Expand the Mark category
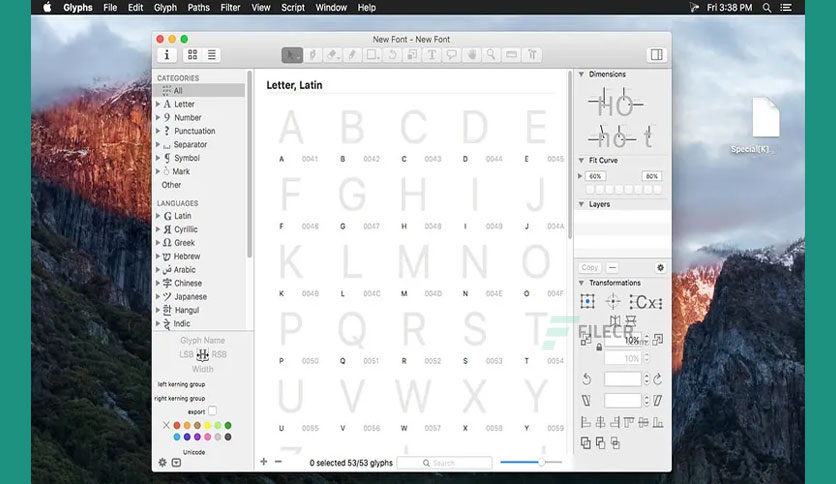The width and height of the screenshot is (836, 484). 158,171
